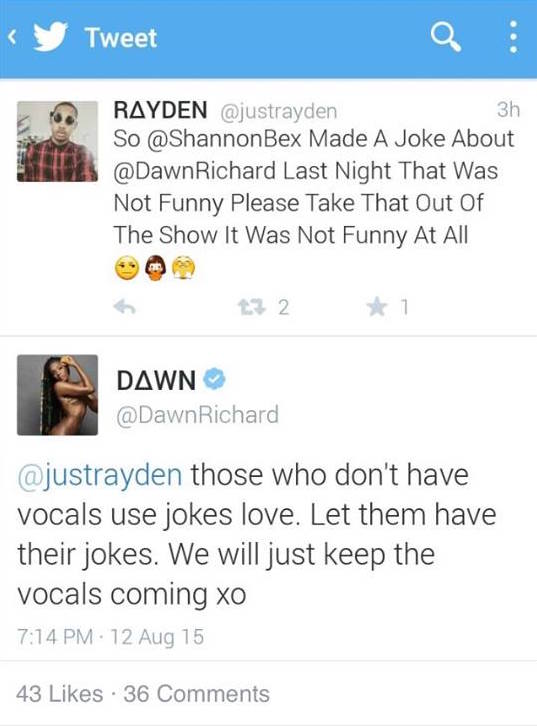Screen dimensions: 537x726
Task: Favorite RAYDEN's tweet with the star icon
Action: click(377, 307)
